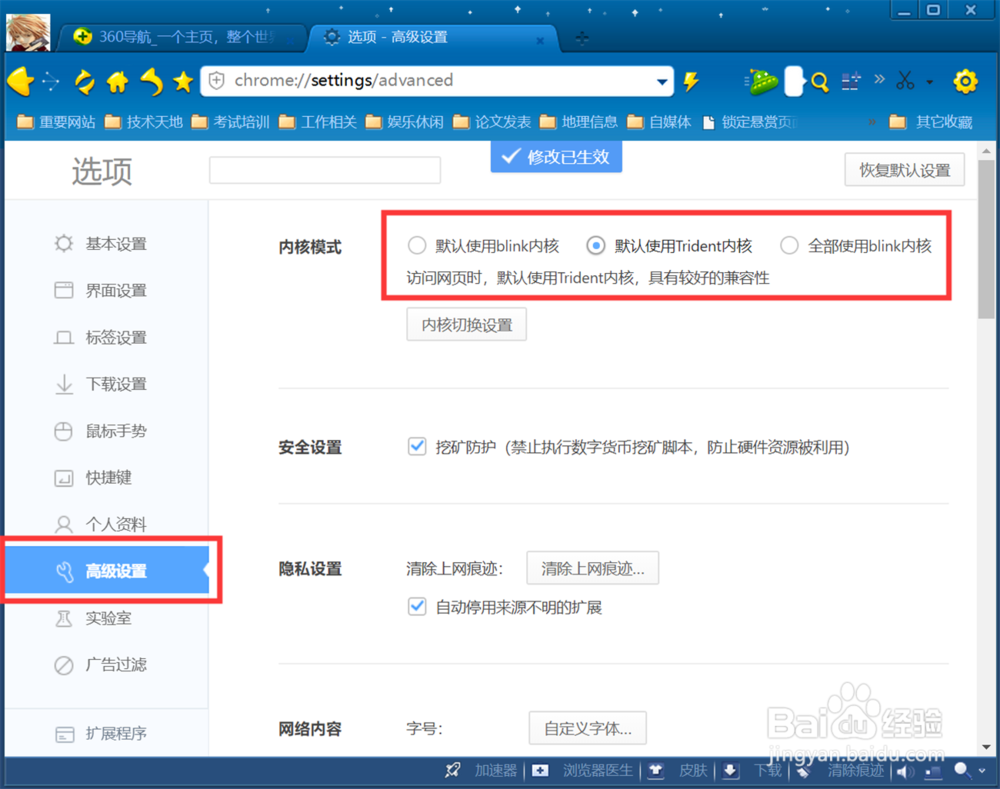Click the yellow favorites star icon
Image resolution: width=1000 pixels, height=789 pixels.
click(183, 81)
